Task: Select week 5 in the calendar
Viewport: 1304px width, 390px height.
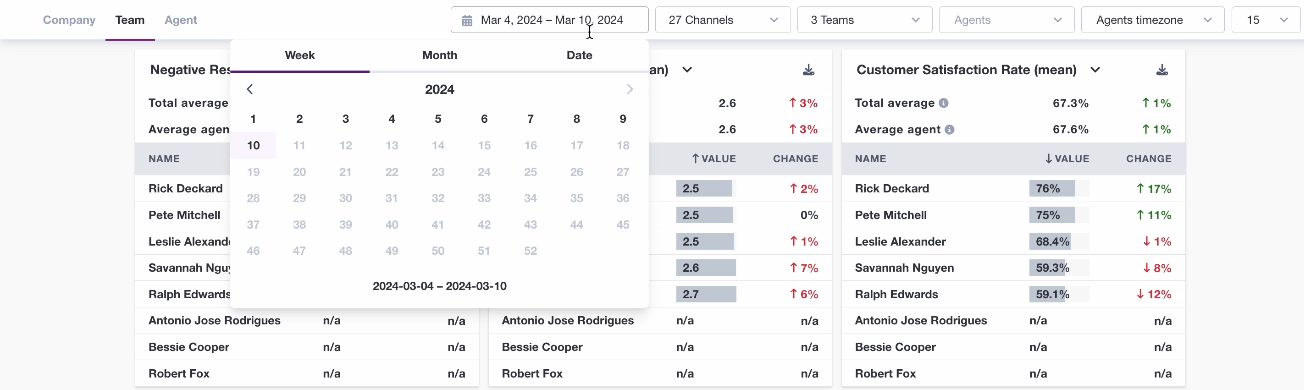Action: [438, 119]
